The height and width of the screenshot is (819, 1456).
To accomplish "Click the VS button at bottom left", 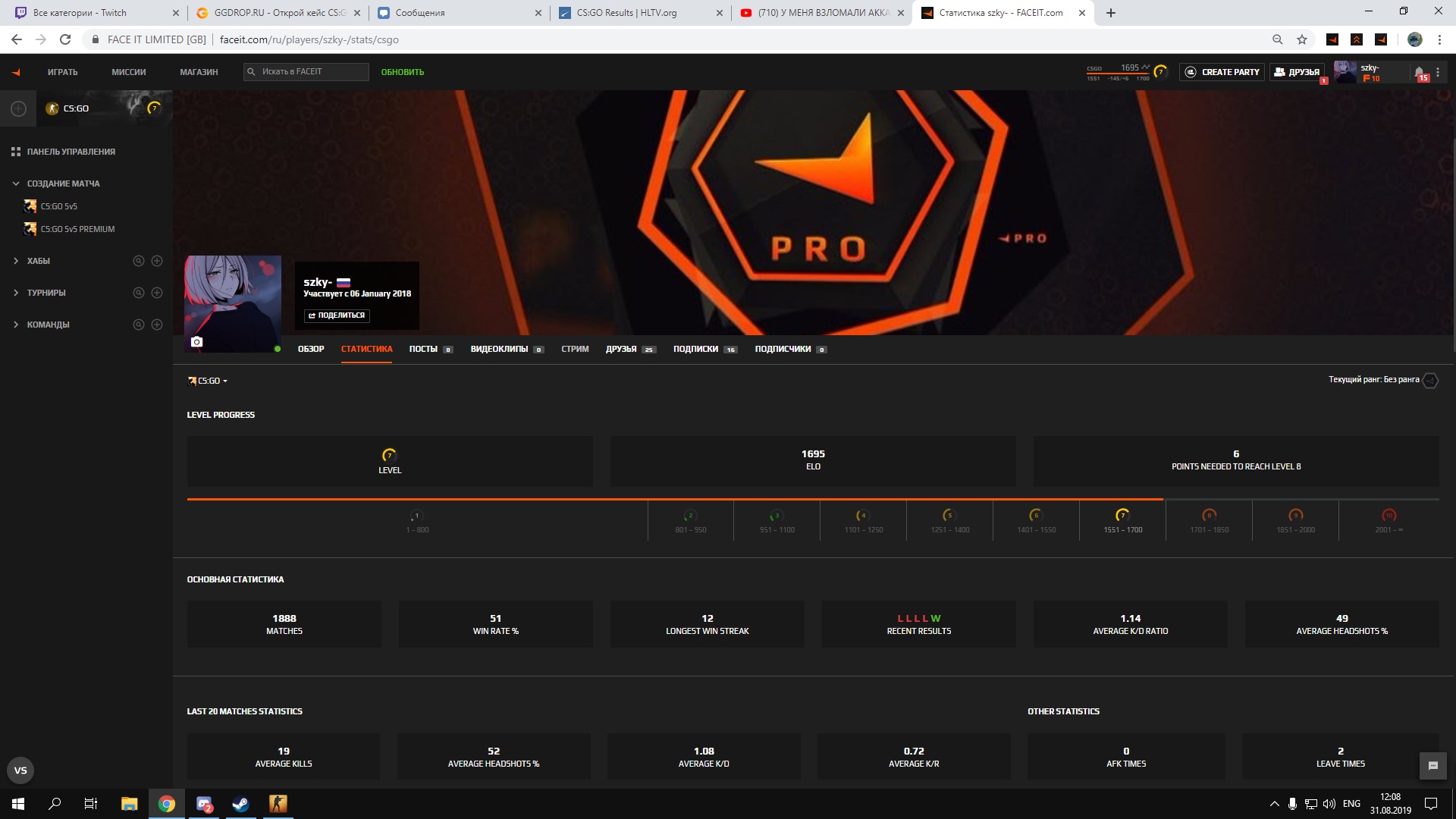I will pos(20,770).
